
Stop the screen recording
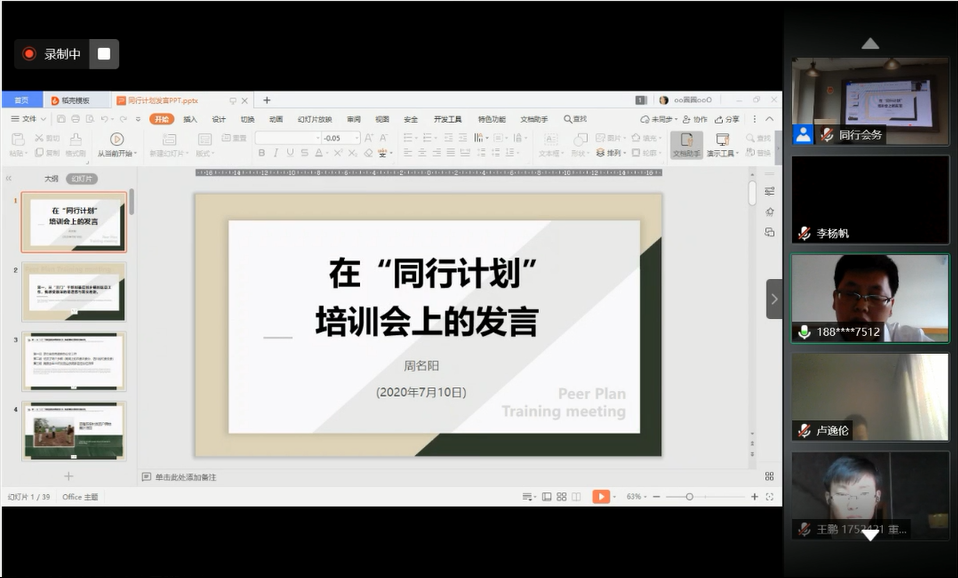click(x=104, y=54)
